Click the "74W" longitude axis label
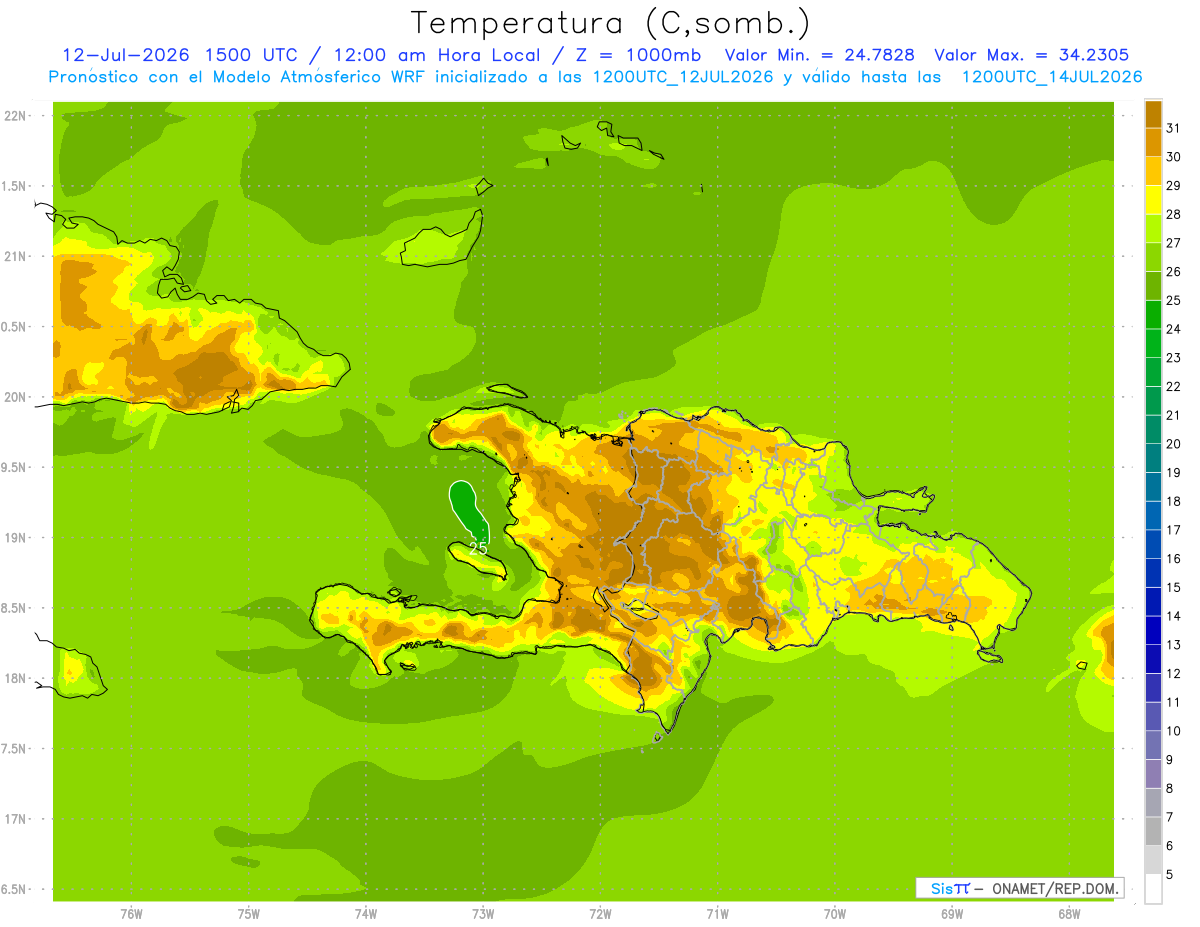Screen dimensions: 1200x927 tap(366, 914)
